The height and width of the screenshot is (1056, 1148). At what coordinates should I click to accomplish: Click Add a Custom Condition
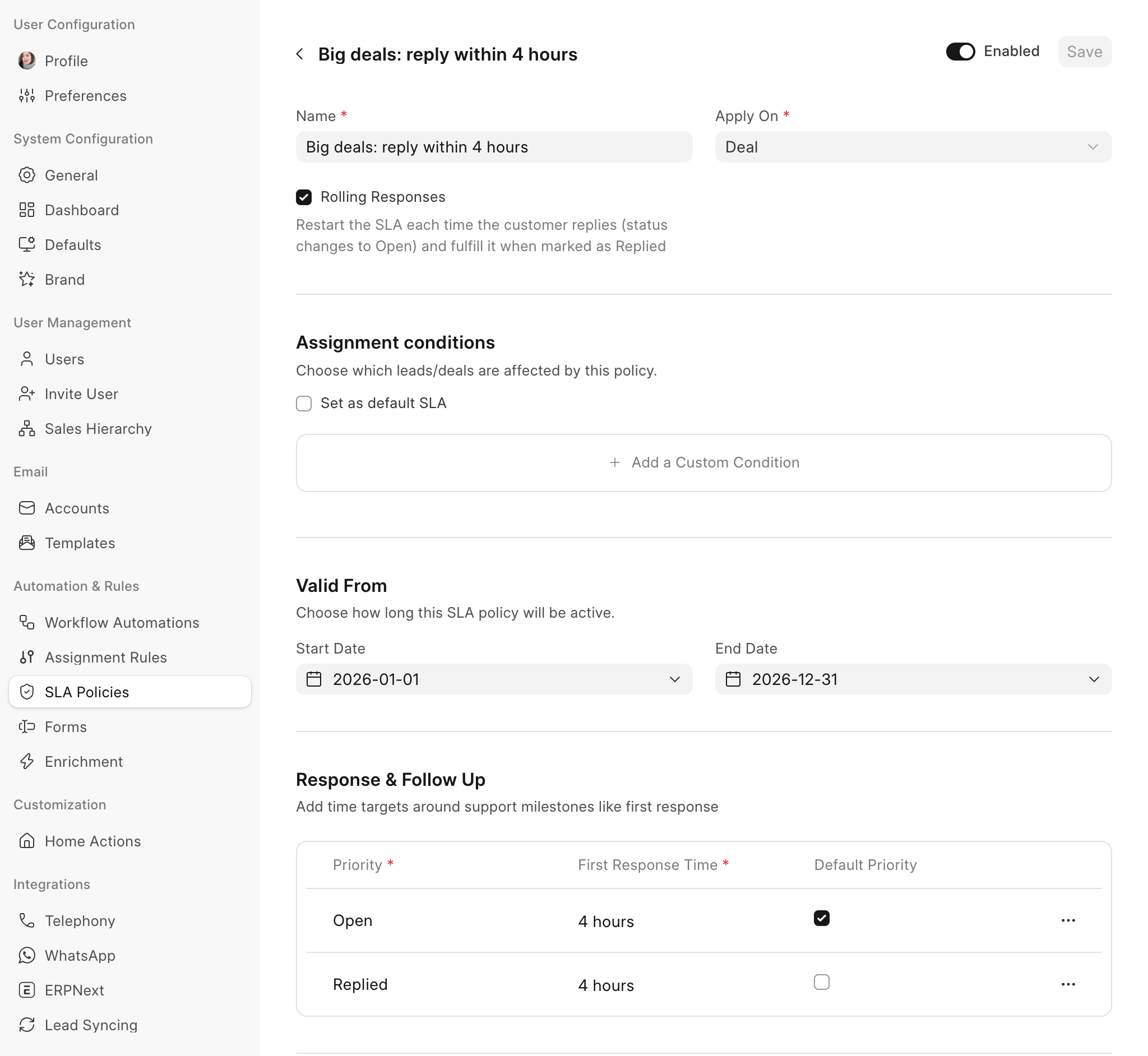point(703,463)
